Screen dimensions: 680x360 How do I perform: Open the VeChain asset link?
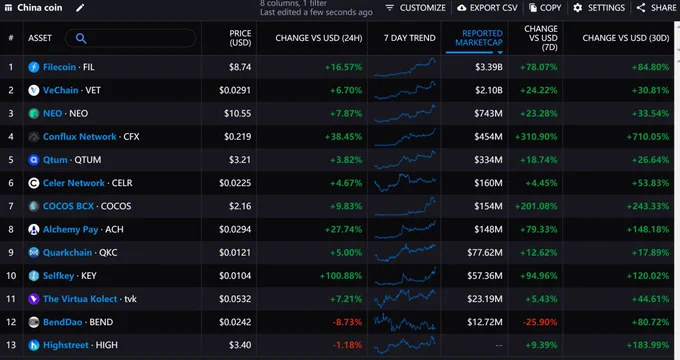61,90
